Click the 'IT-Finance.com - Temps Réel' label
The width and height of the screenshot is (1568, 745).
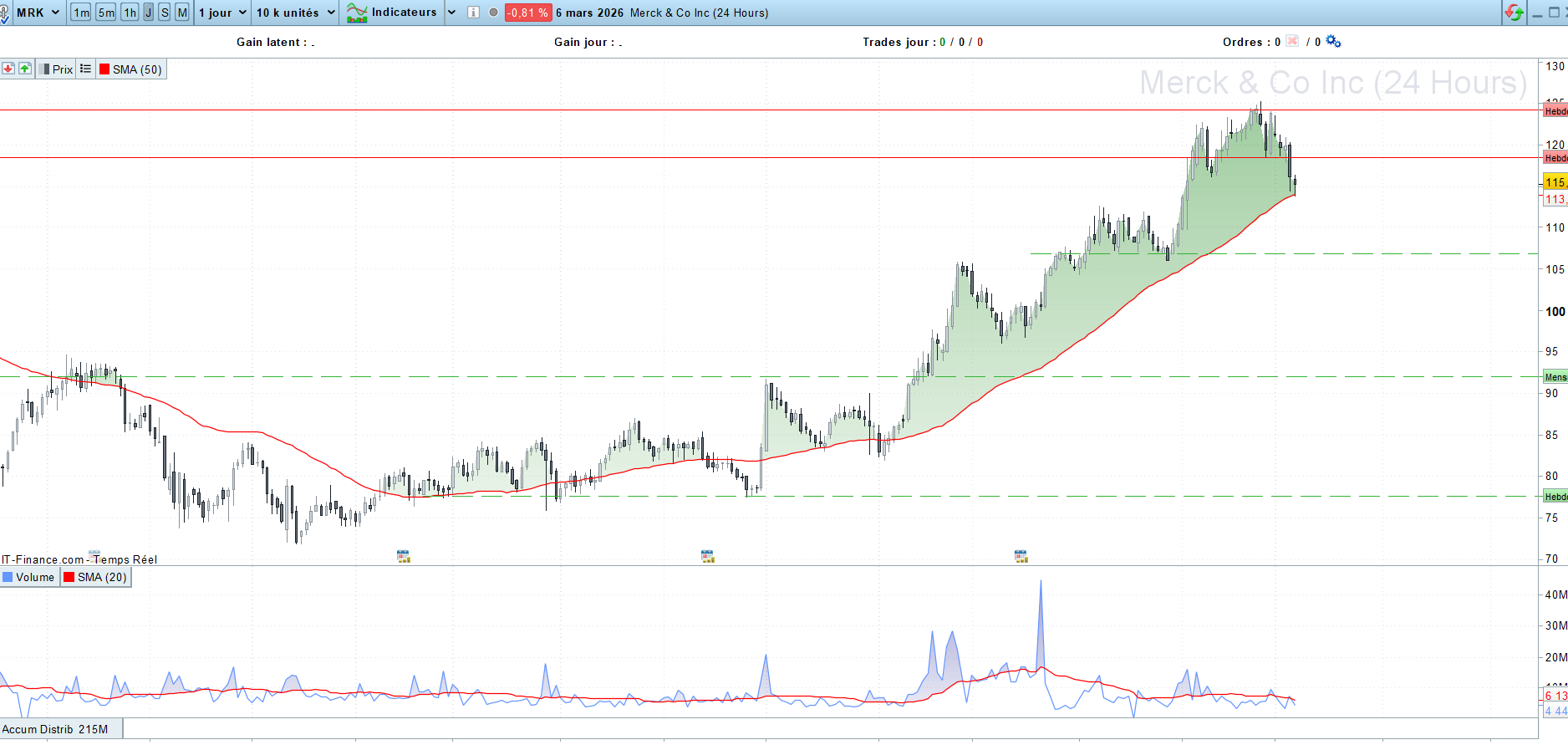tap(79, 559)
